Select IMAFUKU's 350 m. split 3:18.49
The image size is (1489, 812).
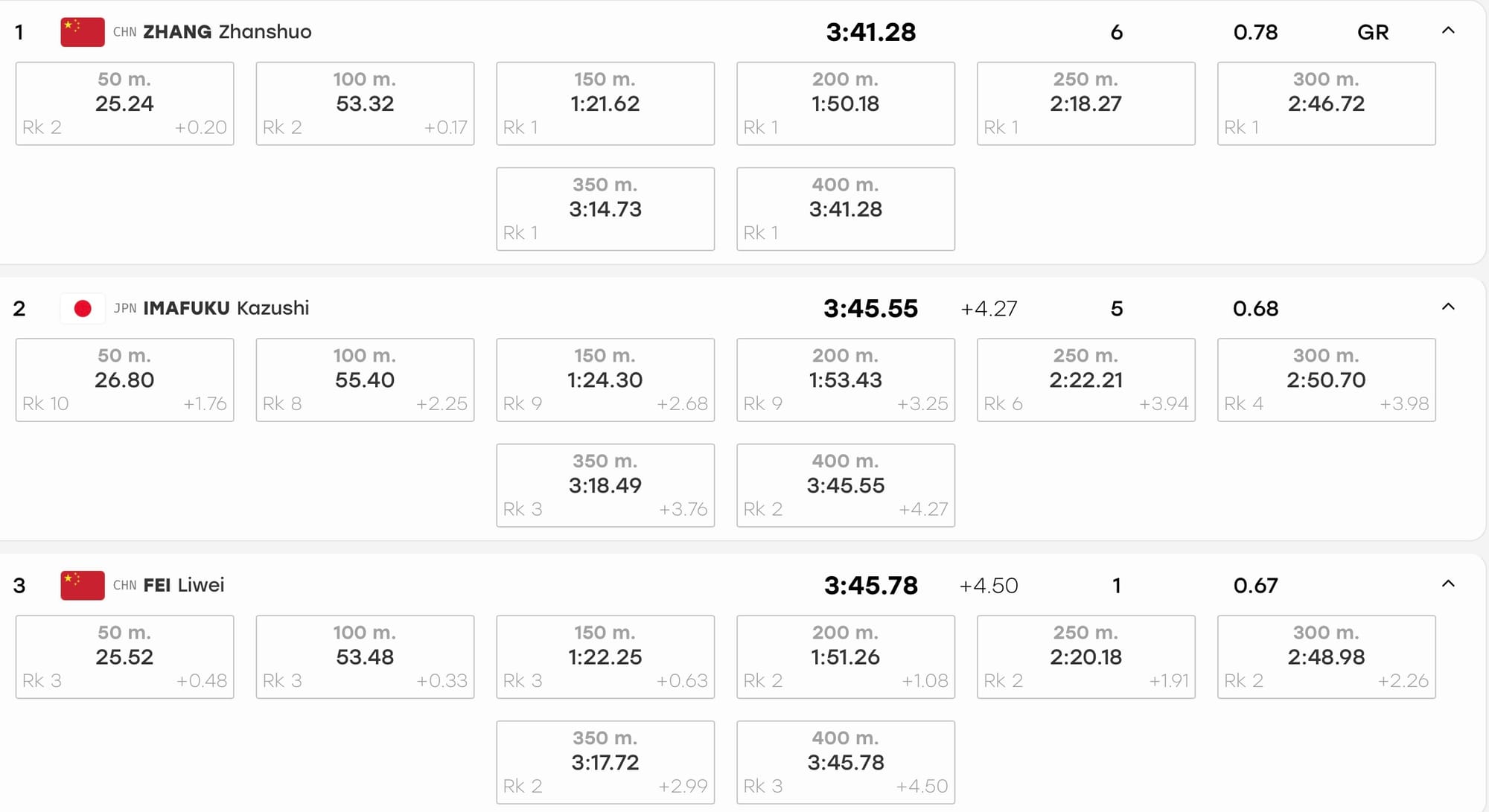pos(605,485)
